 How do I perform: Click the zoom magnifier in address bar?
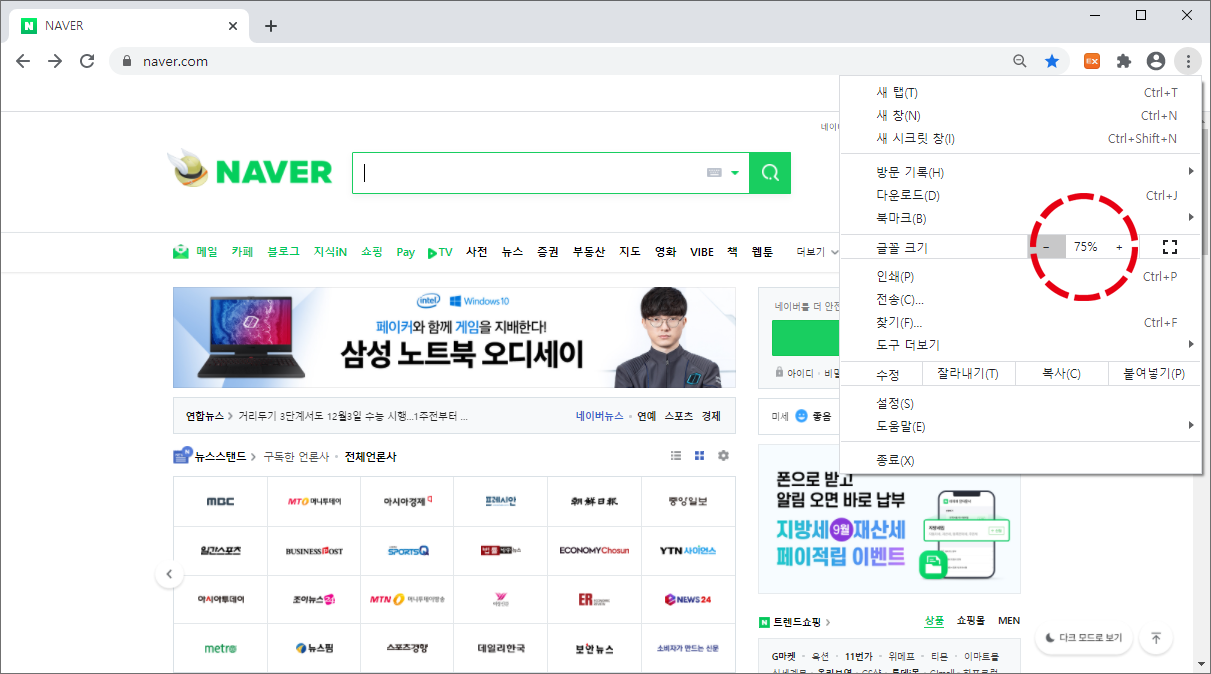[x=1020, y=61]
